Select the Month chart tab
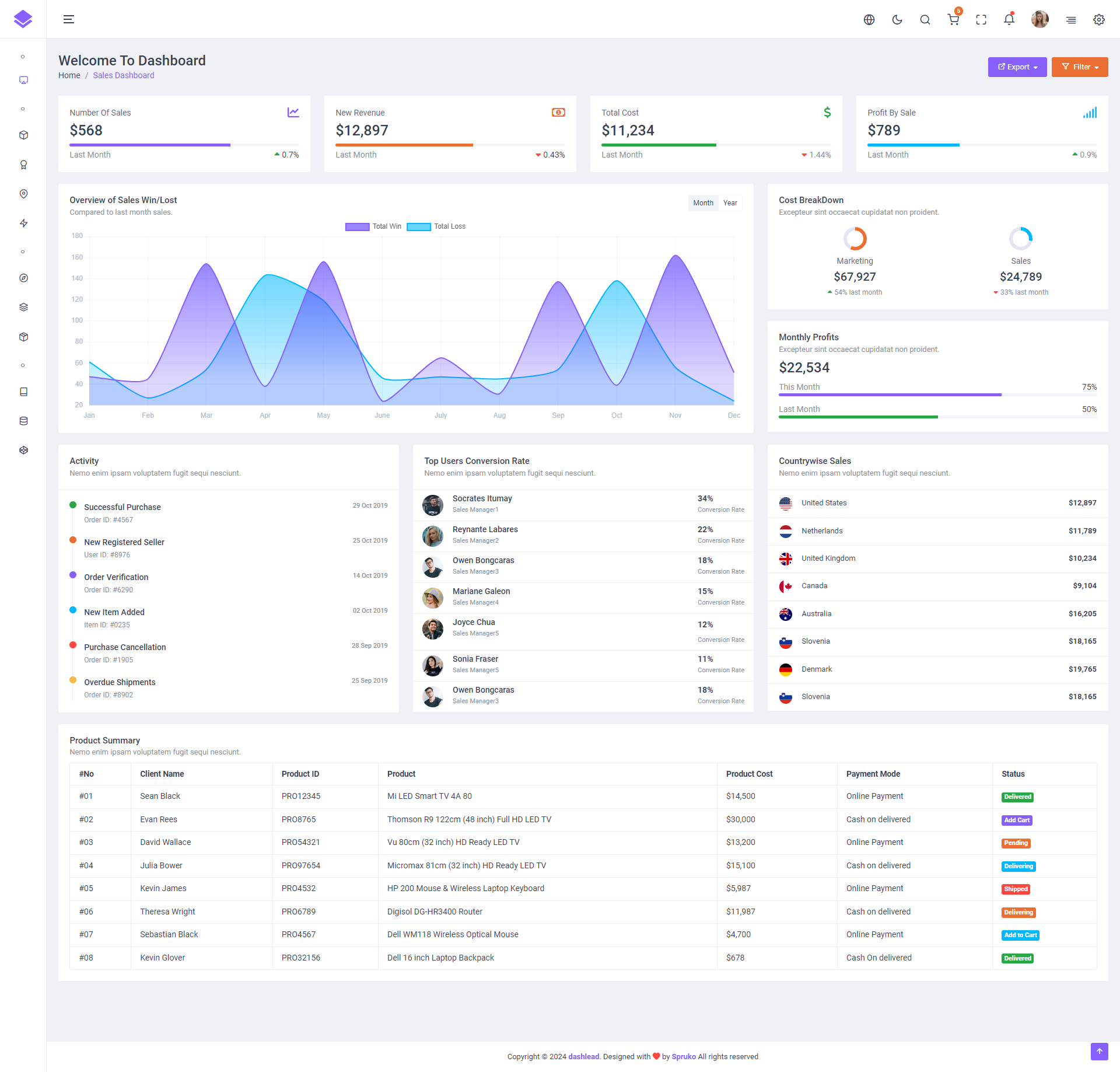 click(703, 203)
